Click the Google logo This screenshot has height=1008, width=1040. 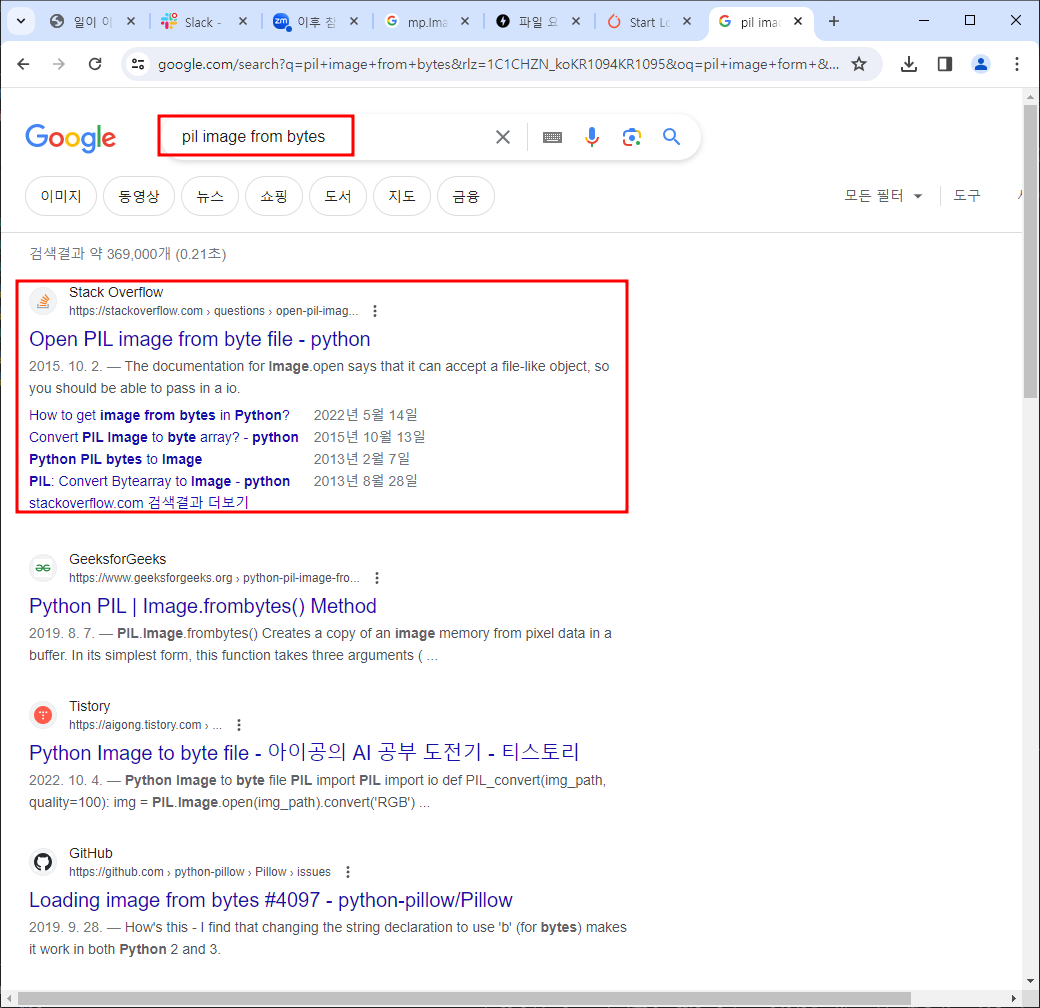coord(70,137)
